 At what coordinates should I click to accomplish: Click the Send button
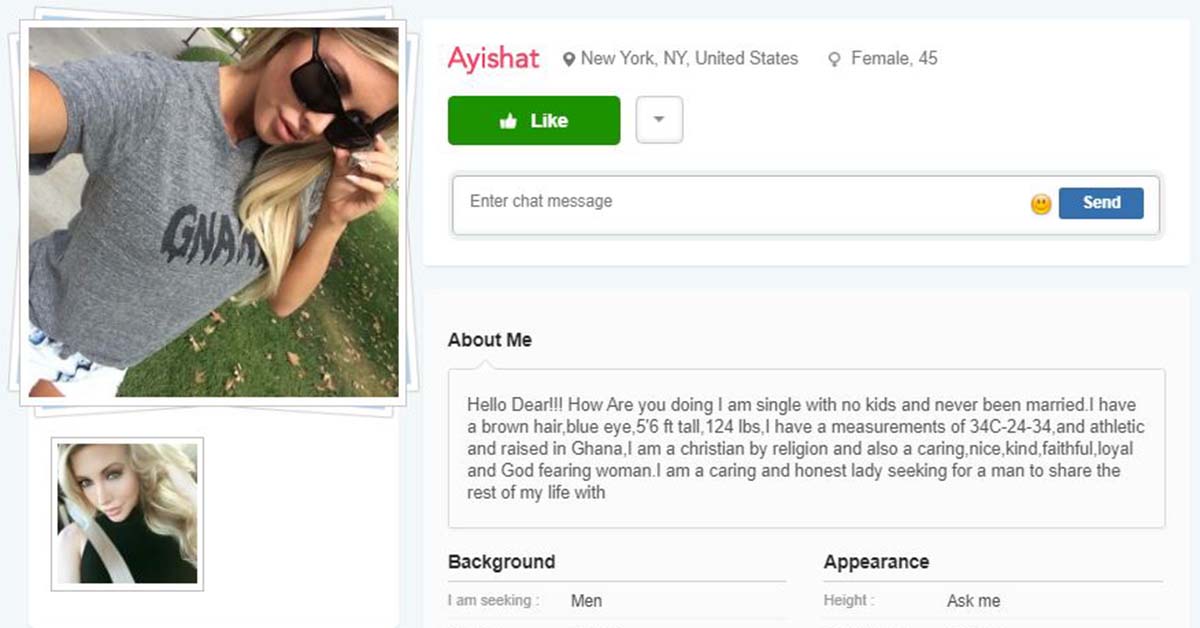[x=1101, y=202]
